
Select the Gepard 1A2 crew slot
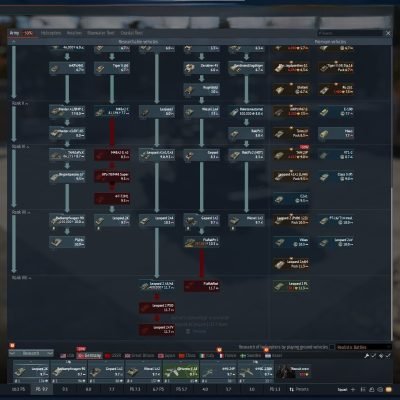click(x=106, y=372)
